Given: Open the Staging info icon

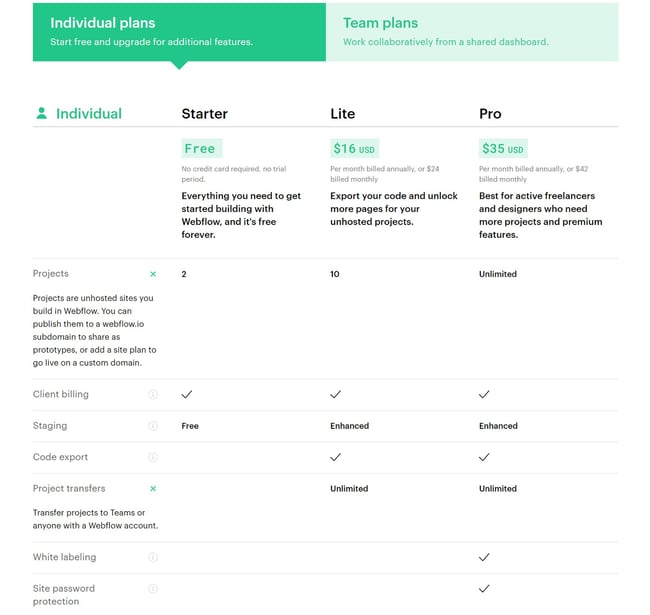Looking at the screenshot, I should [x=153, y=426].
